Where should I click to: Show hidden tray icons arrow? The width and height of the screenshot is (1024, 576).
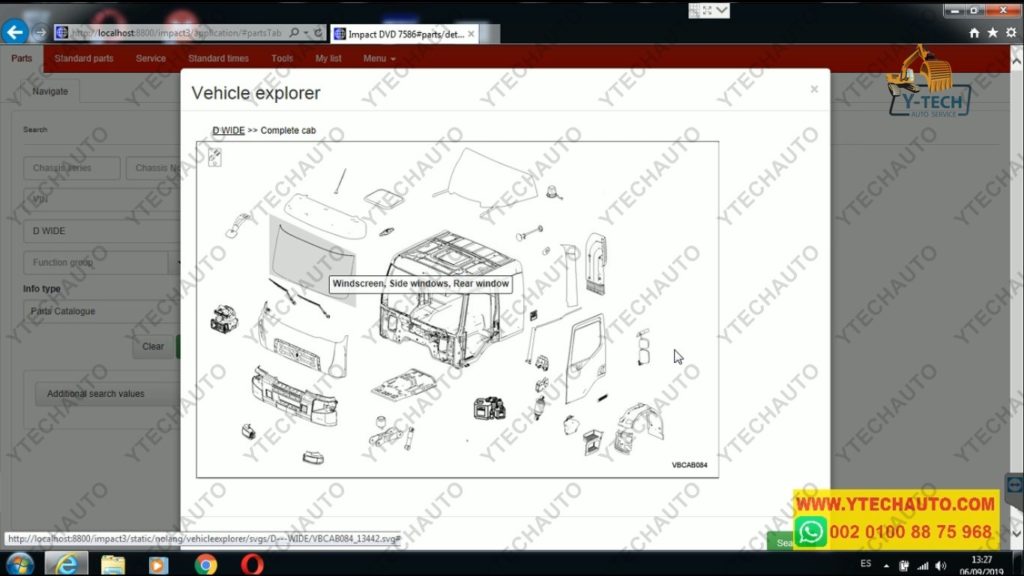point(886,566)
